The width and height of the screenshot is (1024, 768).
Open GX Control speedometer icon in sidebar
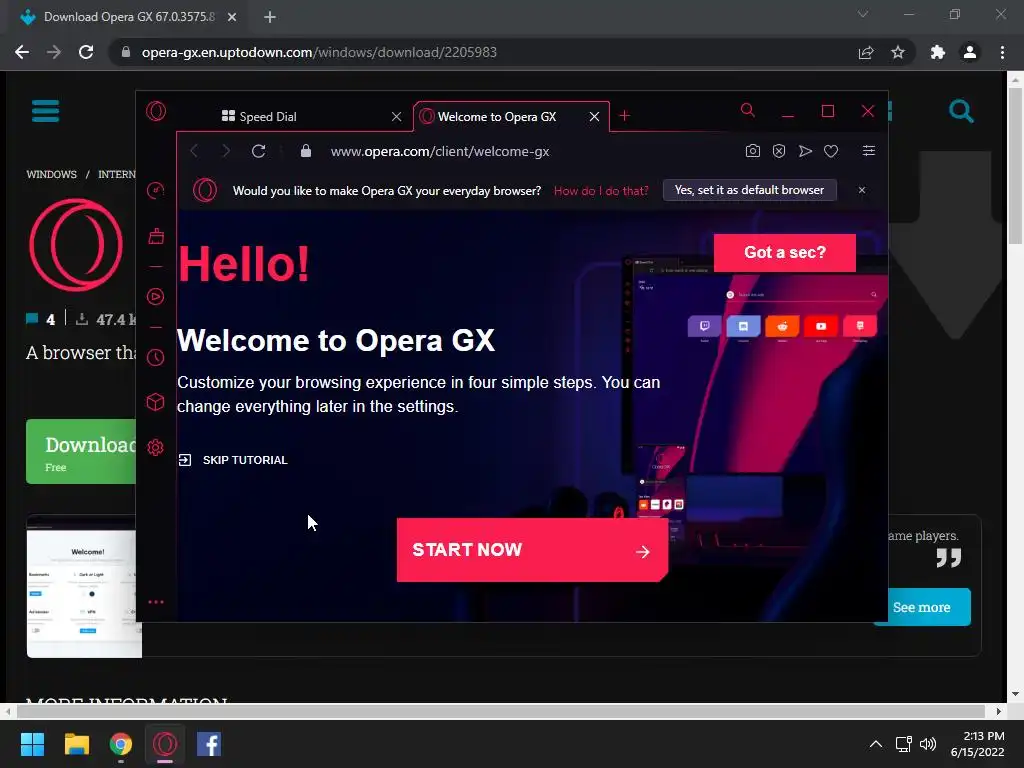point(155,191)
